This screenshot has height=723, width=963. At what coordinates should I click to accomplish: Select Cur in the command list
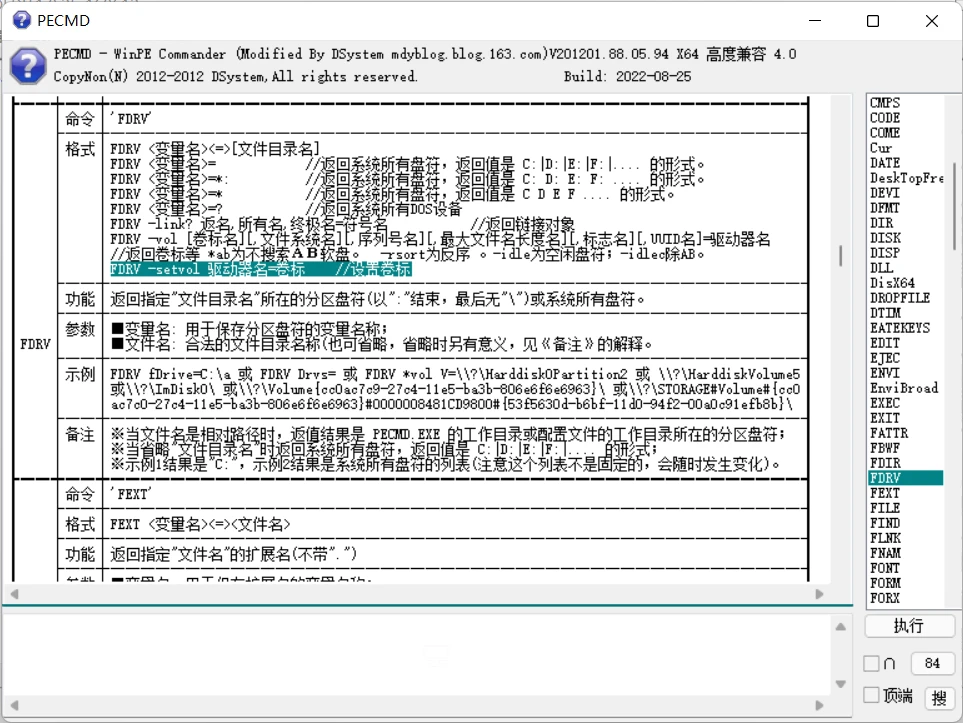(x=881, y=147)
